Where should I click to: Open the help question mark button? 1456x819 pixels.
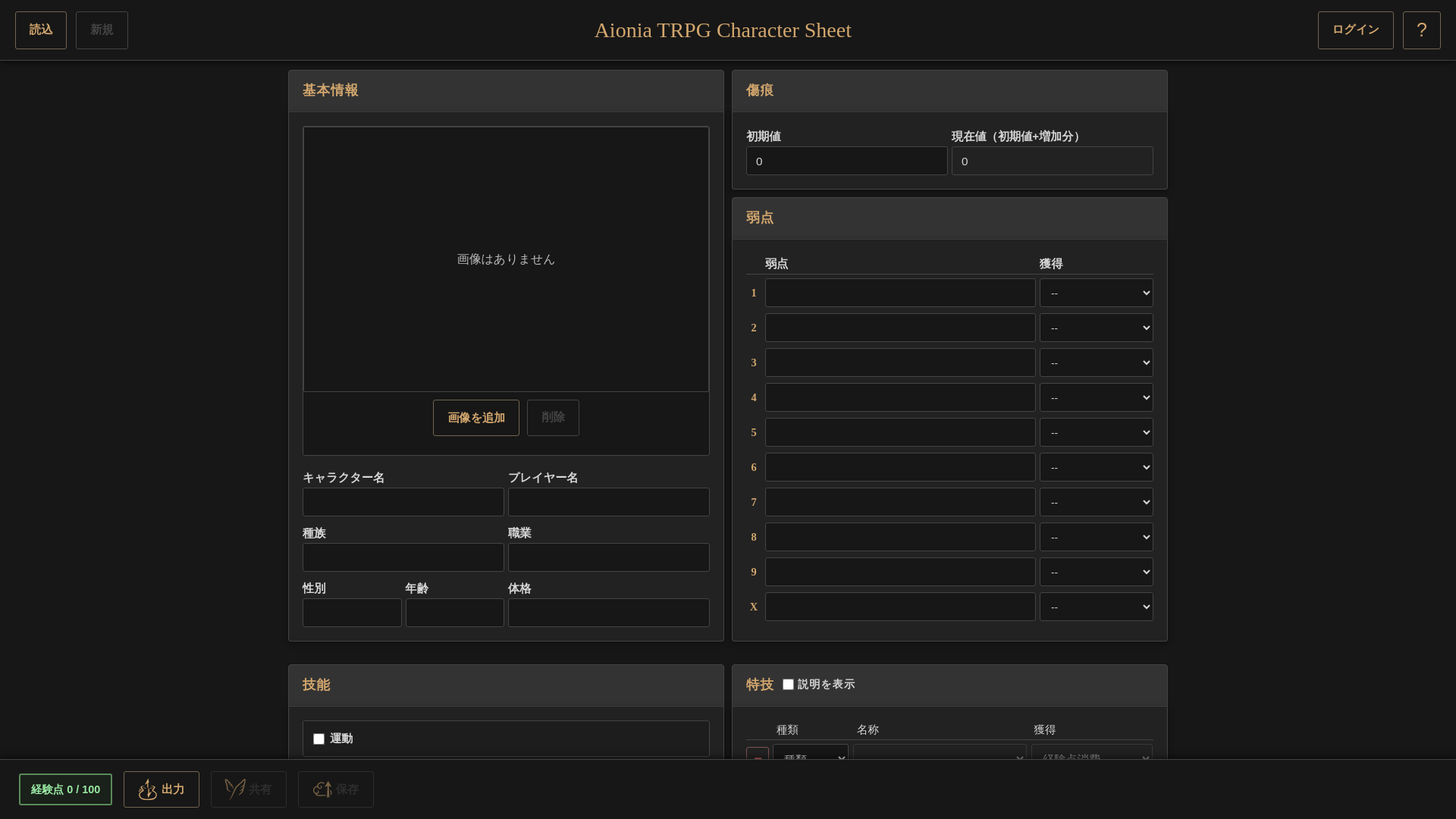pyautogui.click(x=1422, y=30)
